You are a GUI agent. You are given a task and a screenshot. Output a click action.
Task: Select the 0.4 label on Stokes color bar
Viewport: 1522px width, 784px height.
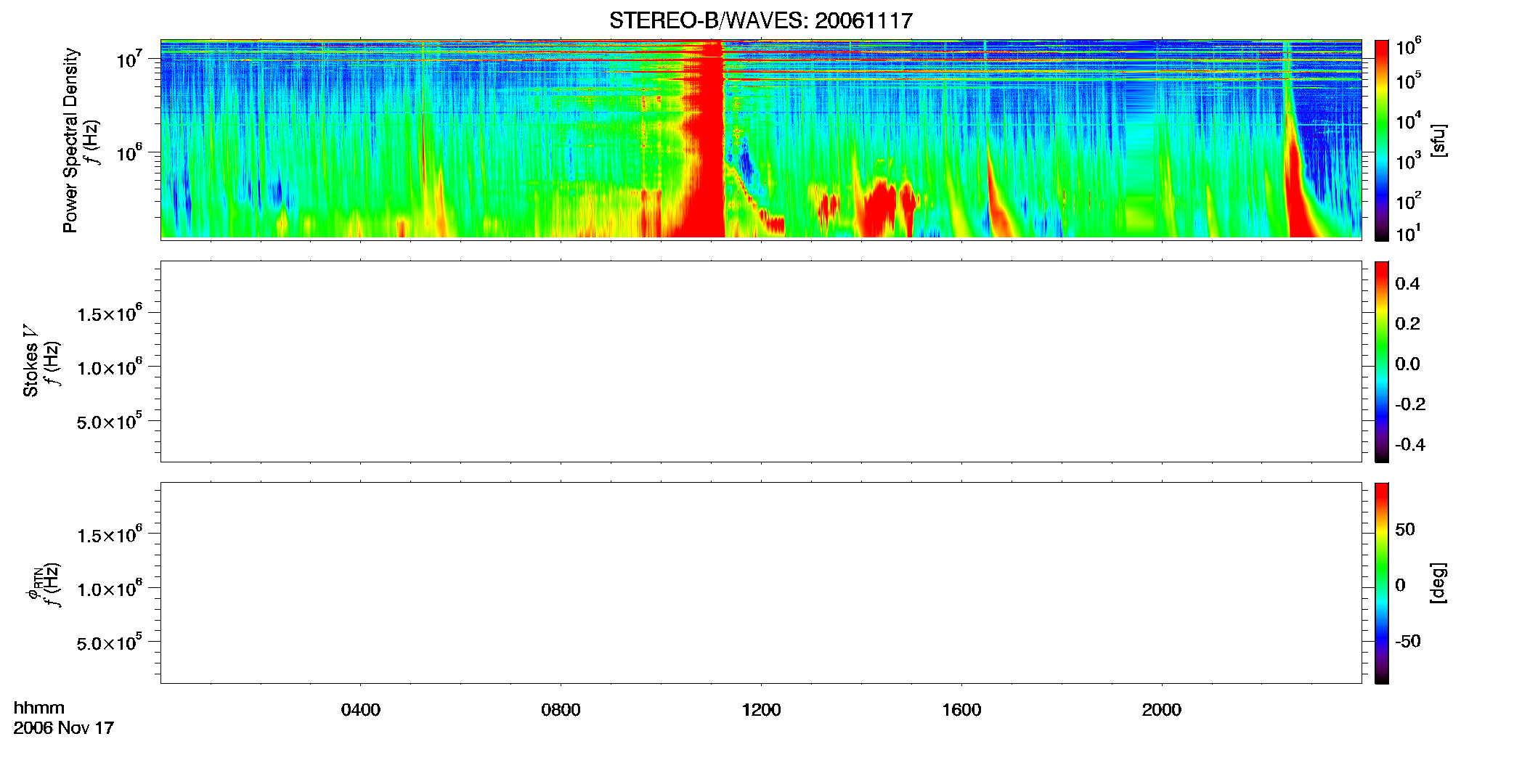point(1407,284)
